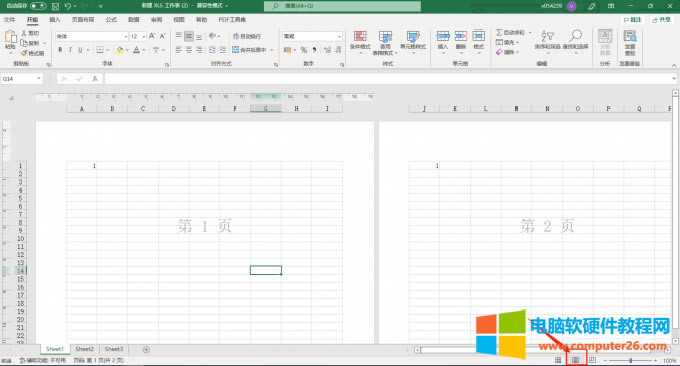
Task: Click the Comments button
Action: 633,20
